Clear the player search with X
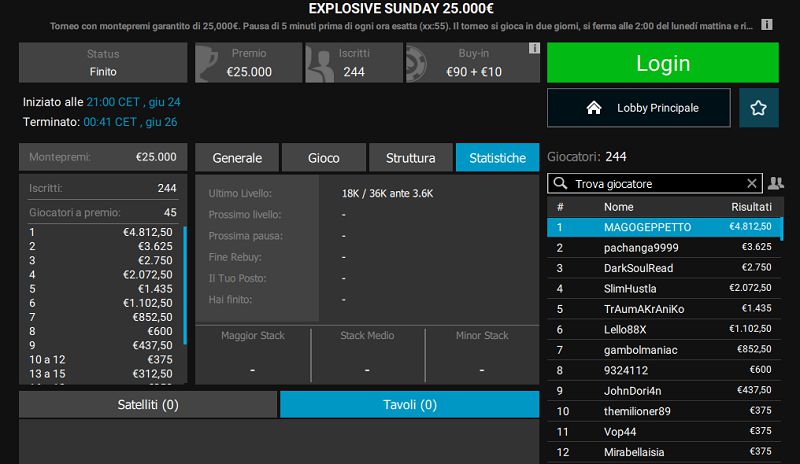The width and height of the screenshot is (800, 464). tap(752, 183)
